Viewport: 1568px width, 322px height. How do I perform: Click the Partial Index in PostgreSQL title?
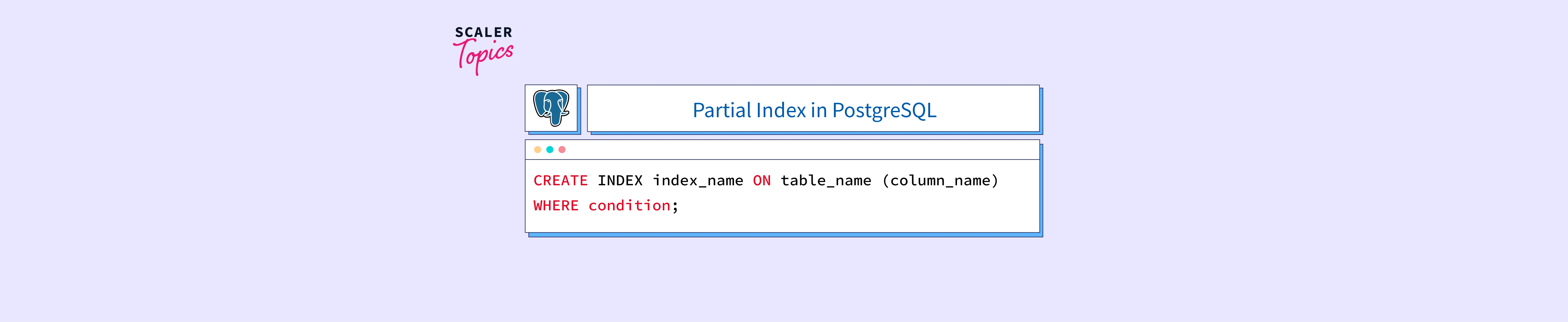(814, 110)
